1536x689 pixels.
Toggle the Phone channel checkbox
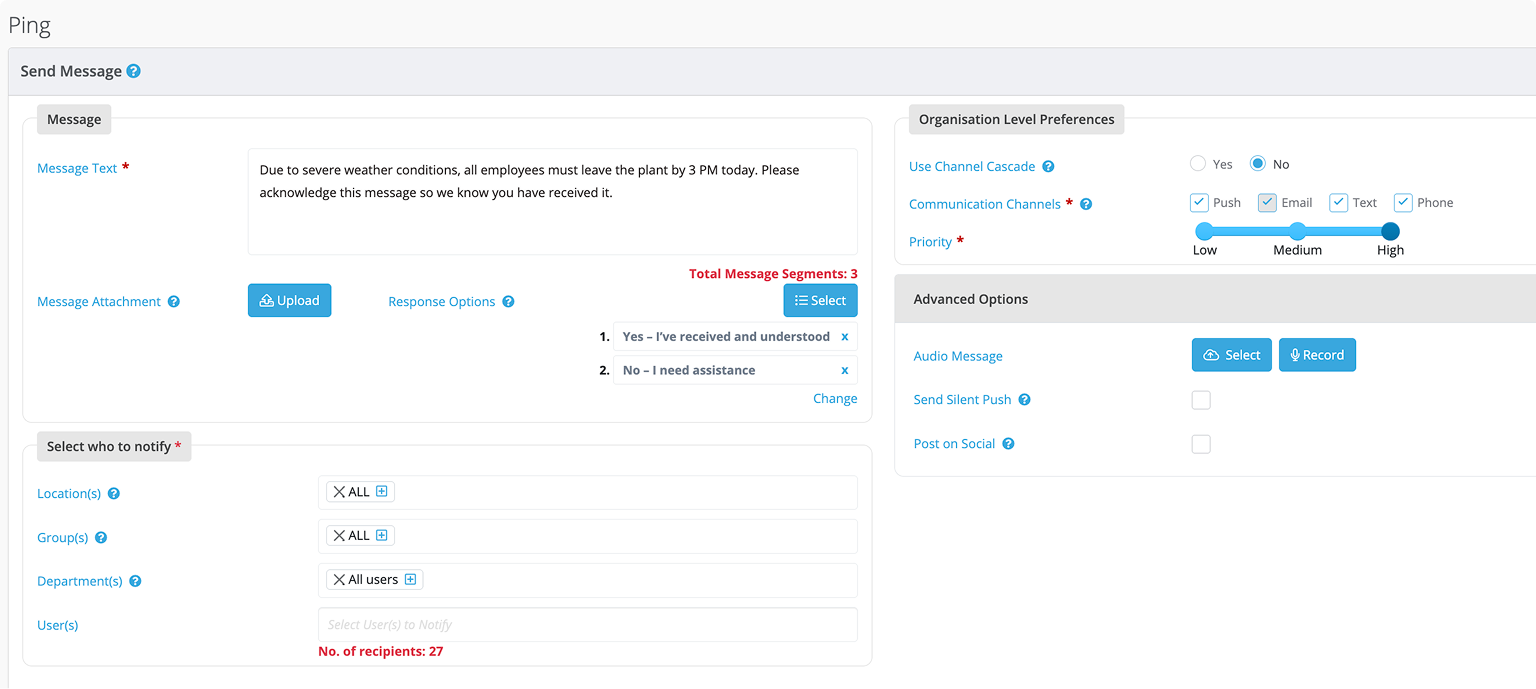coord(1403,202)
